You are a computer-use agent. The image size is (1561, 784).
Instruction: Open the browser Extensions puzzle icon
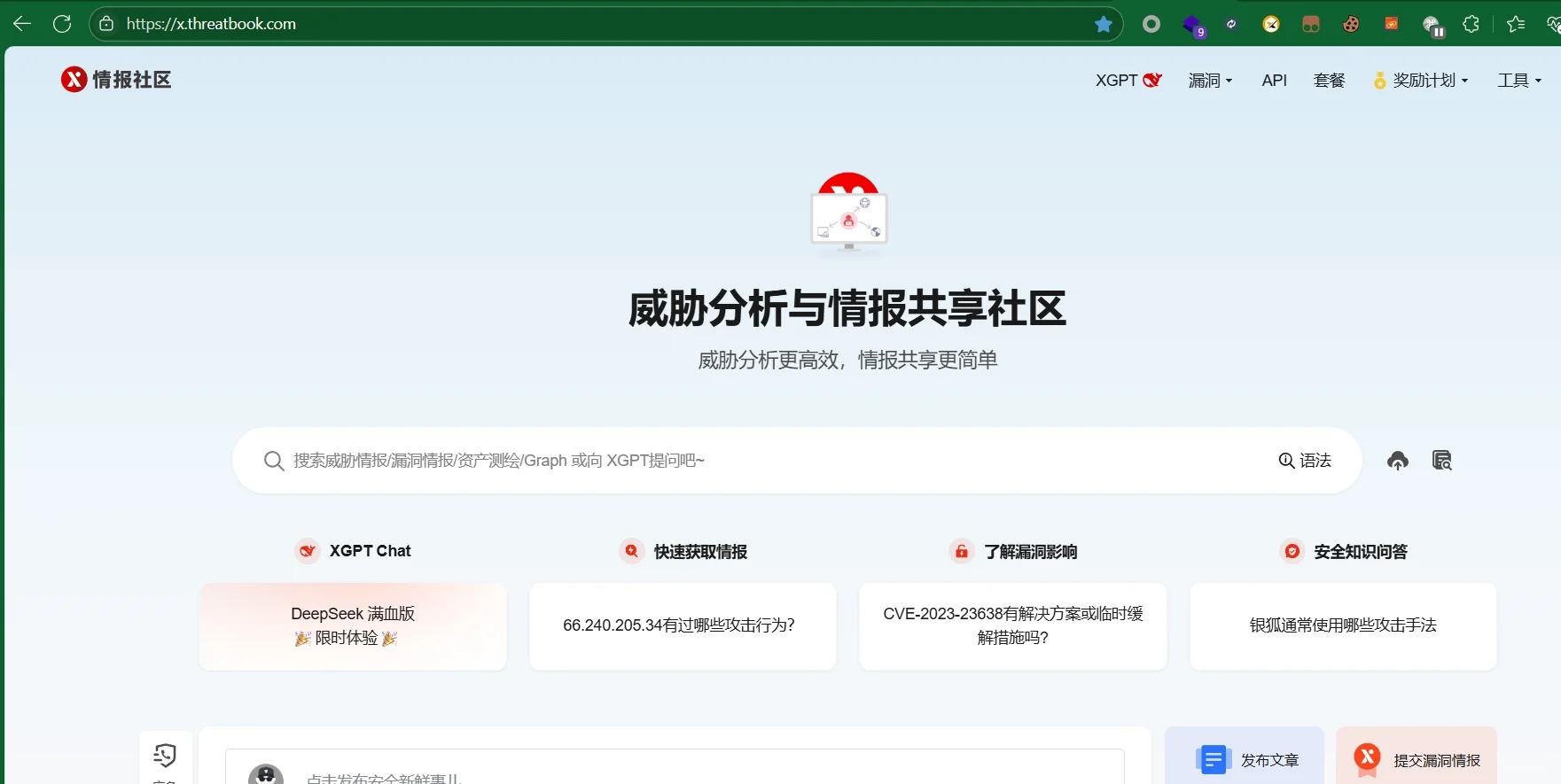click(x=1471, y=24)
